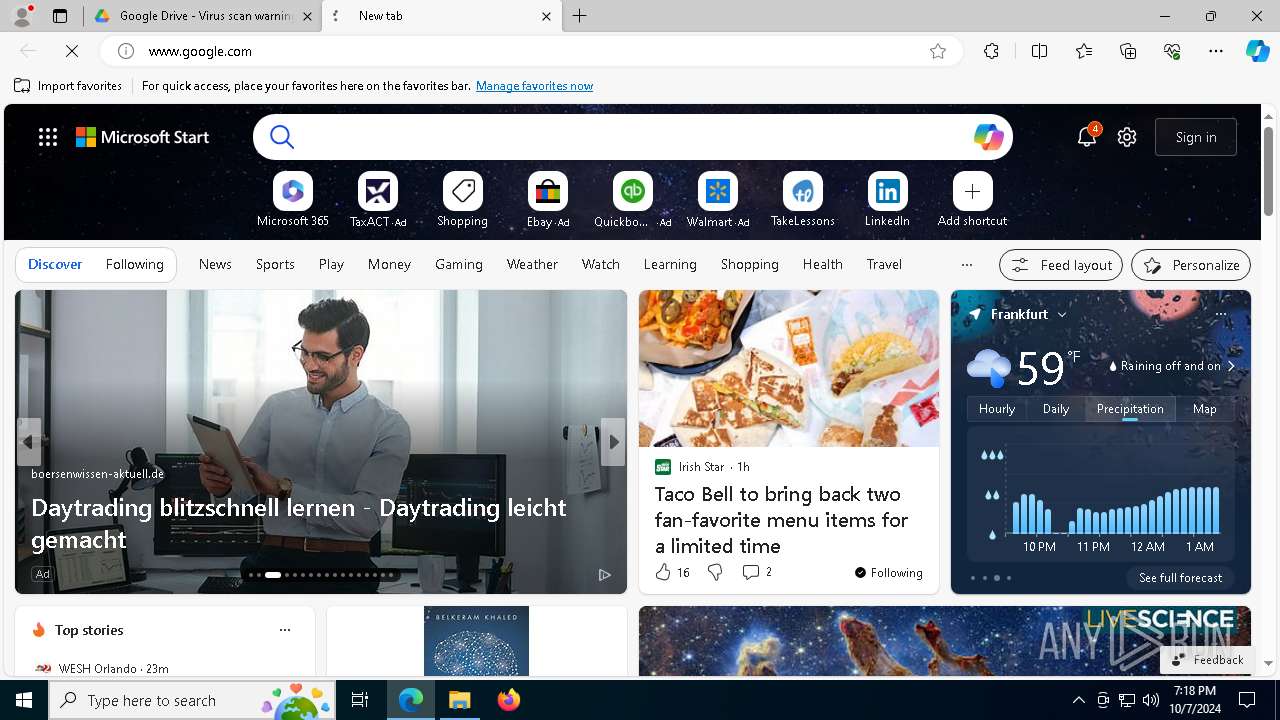The image size is (1280, 720).
Task: Open the Favorites star-list icon
Action: tap(1084, 51)
